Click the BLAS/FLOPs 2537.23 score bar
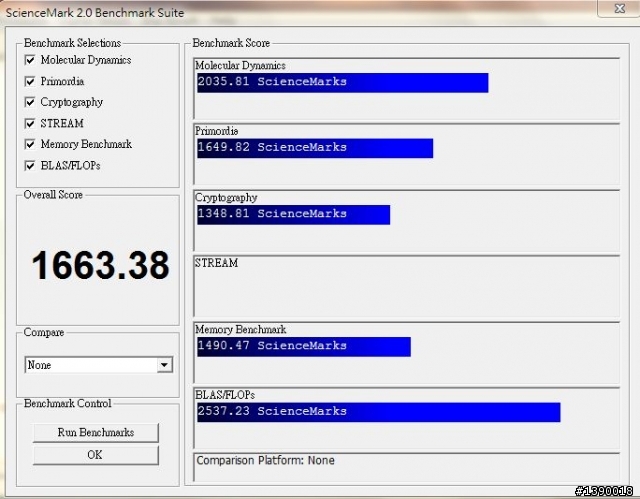 [x=379, y=412]
